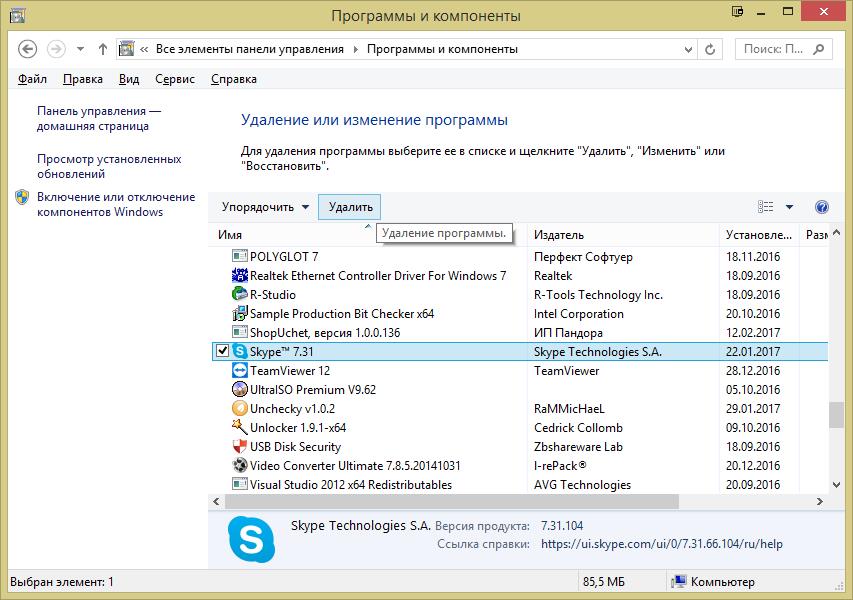
Task: Click the ShopUchet program icon
Action: pyautogui.click(x=239, y=332)
